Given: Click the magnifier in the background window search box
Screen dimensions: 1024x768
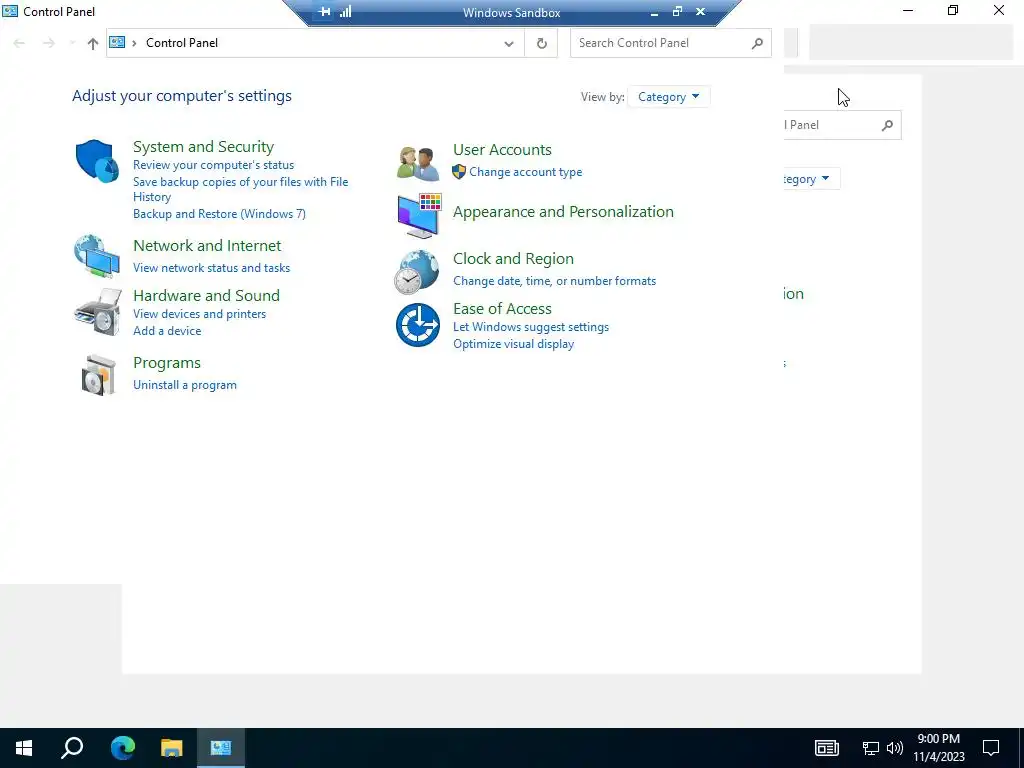Looking at the screenshot, I should click(x=887, y=125).
